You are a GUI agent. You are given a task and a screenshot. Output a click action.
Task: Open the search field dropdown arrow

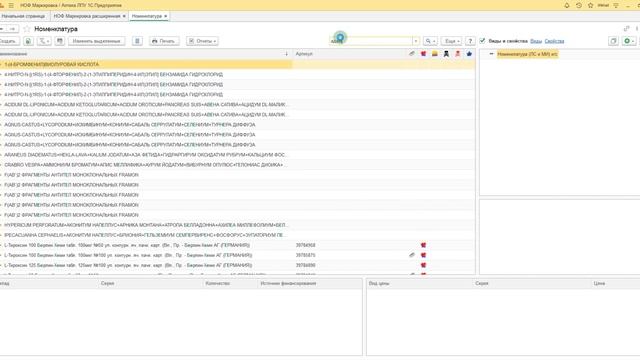[x=416, y=41]
